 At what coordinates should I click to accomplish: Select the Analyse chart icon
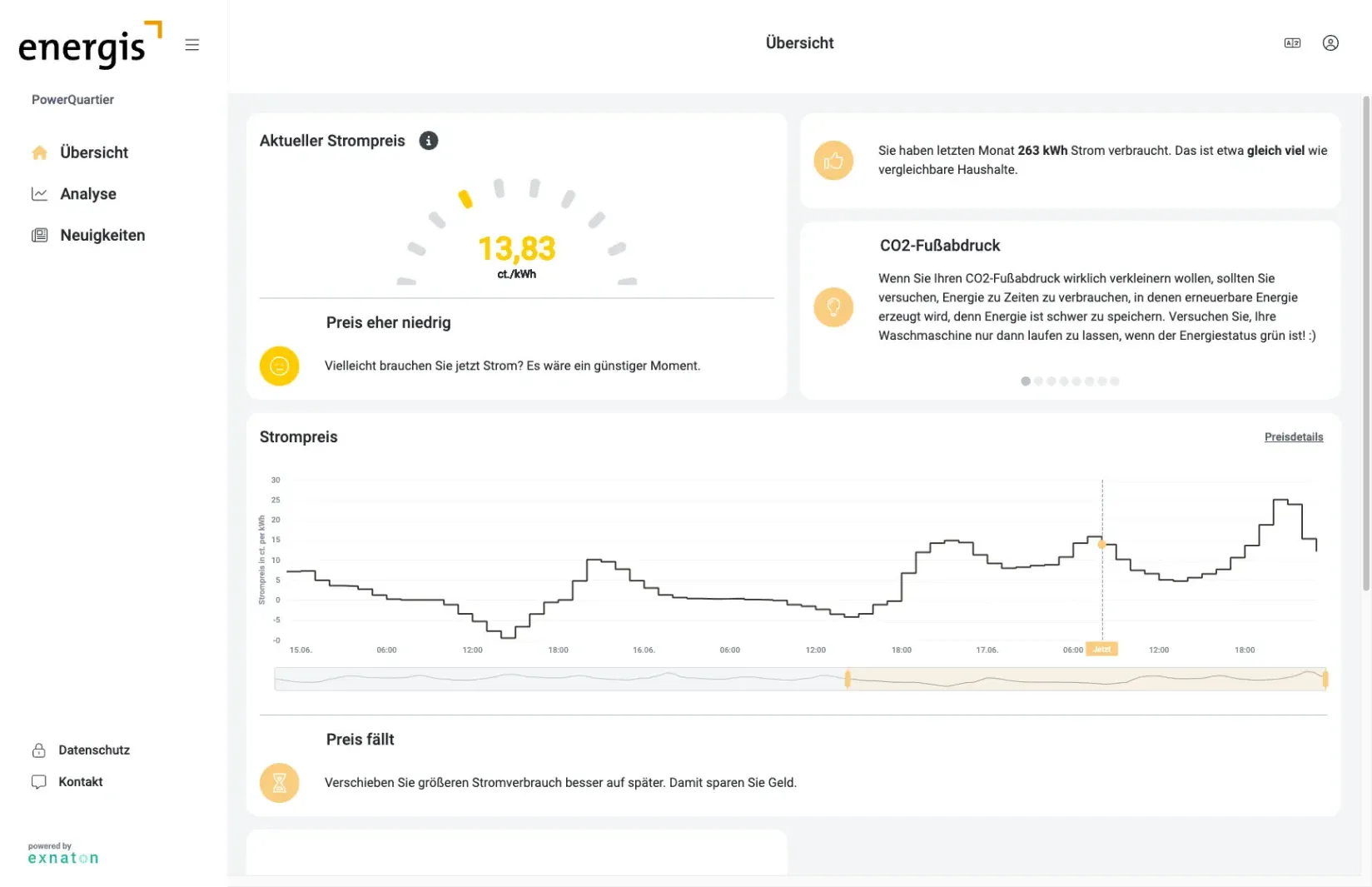pyautogui.click(x=39, y=193)
